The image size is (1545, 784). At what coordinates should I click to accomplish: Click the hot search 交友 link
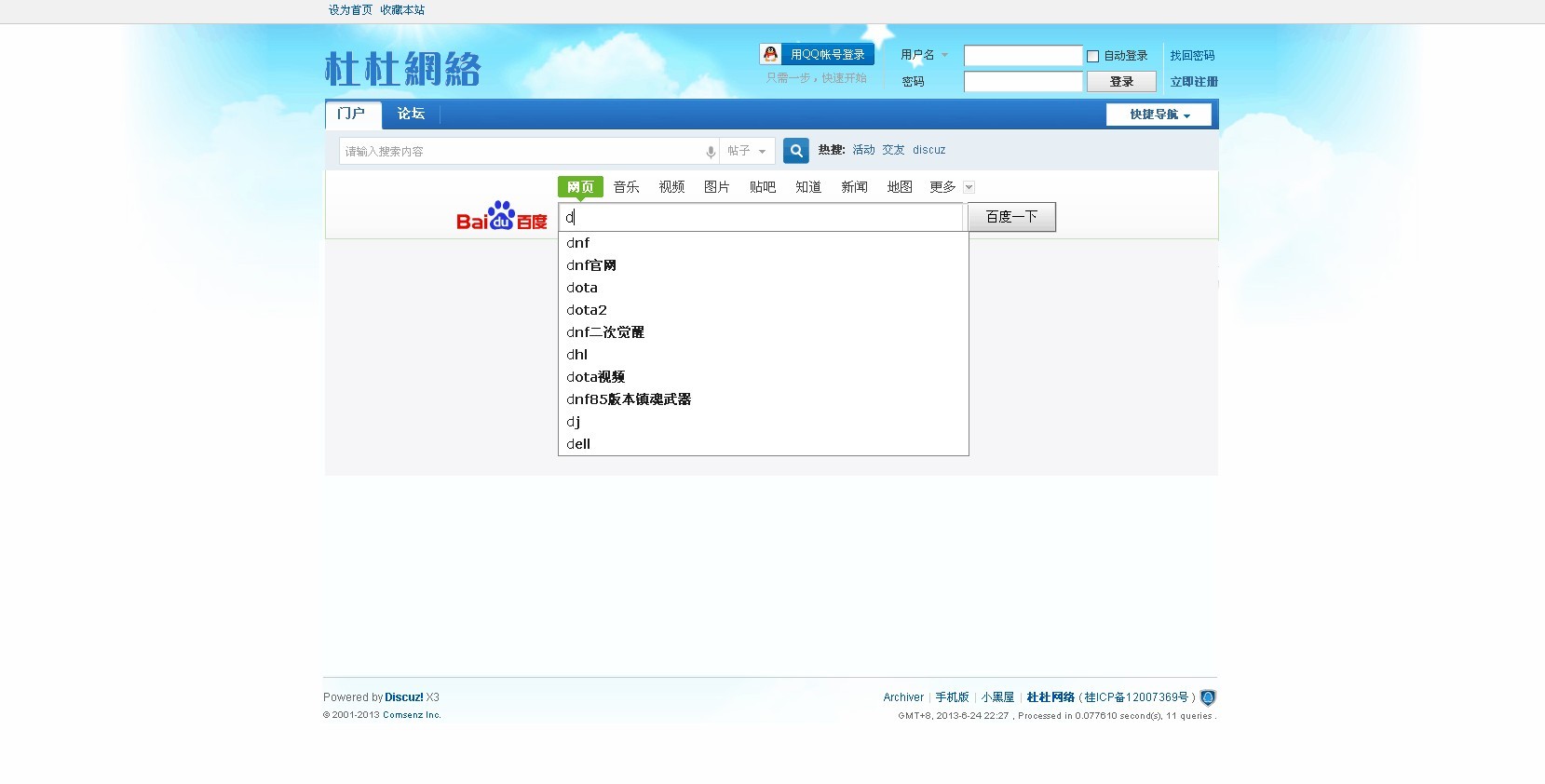coord(894,150)
